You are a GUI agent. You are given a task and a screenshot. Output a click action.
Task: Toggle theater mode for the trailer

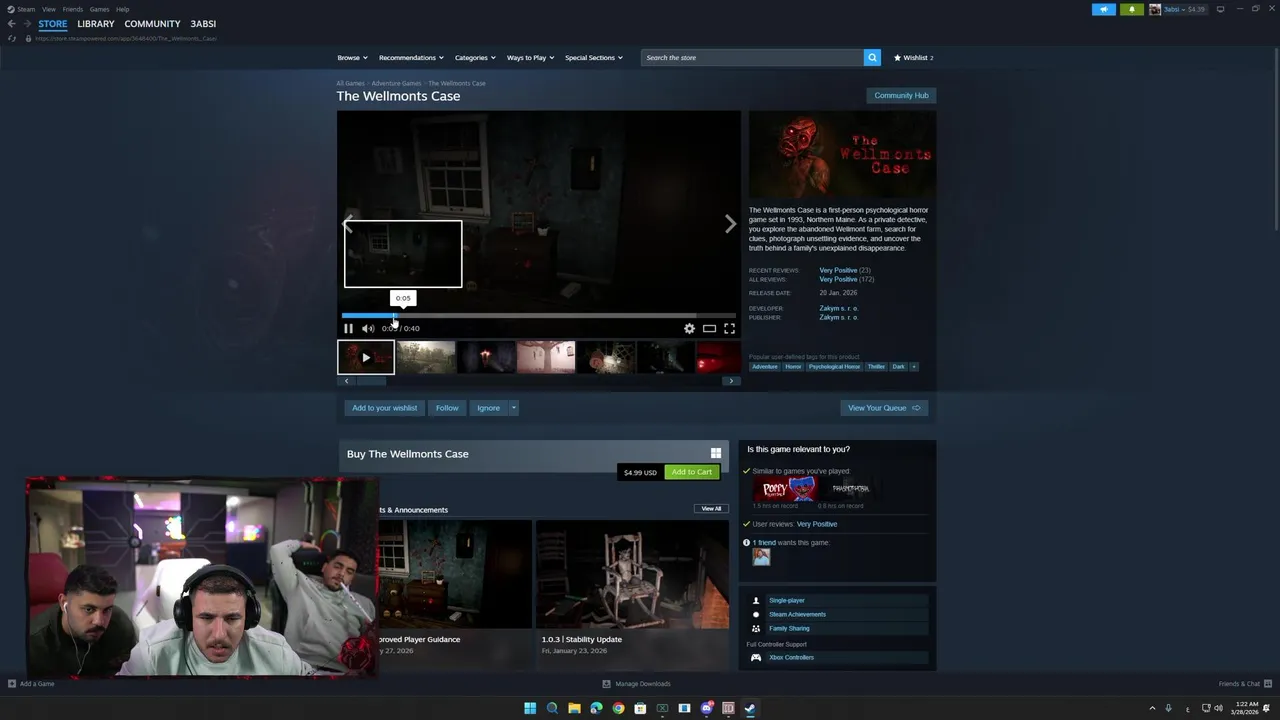pyautogui.click(x=709, y=328)
